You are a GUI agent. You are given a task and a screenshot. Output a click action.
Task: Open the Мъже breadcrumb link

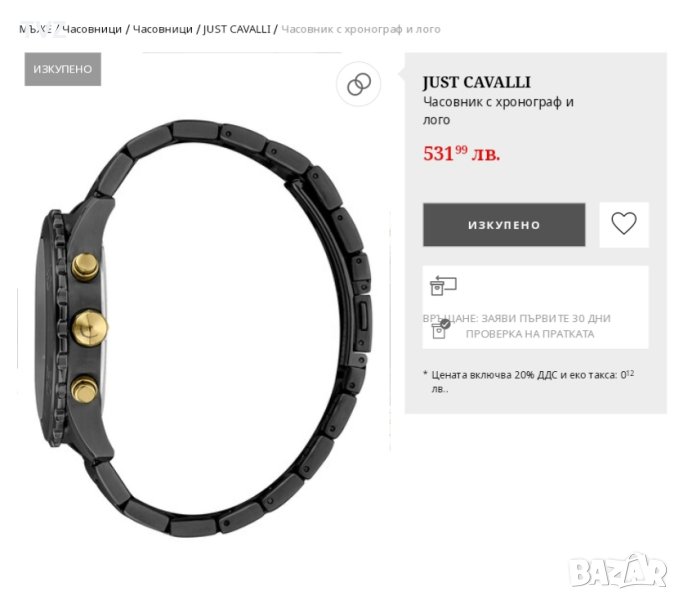tap(35, 29)
